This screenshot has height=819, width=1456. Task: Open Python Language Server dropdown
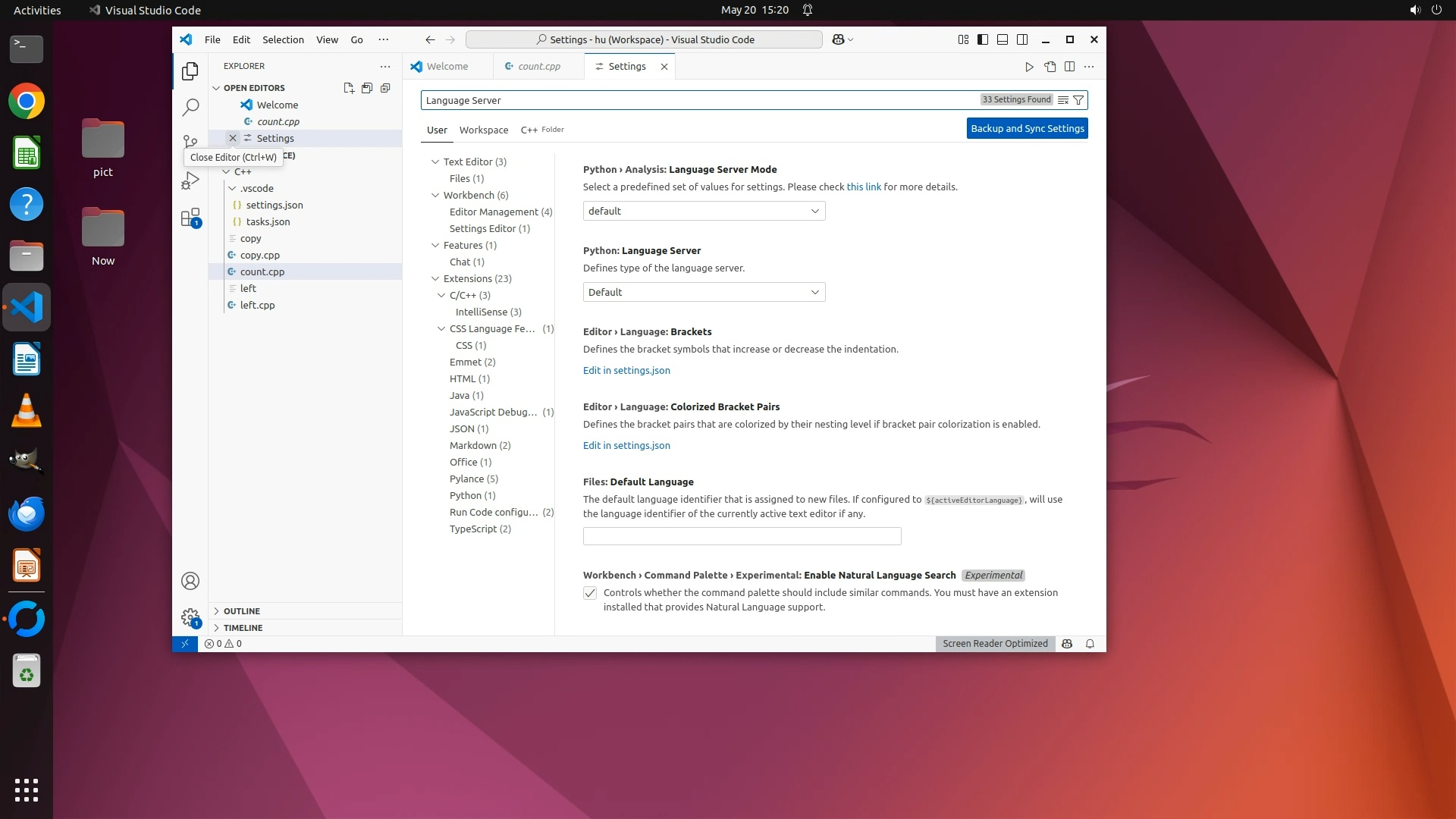[x=704, y=292]
